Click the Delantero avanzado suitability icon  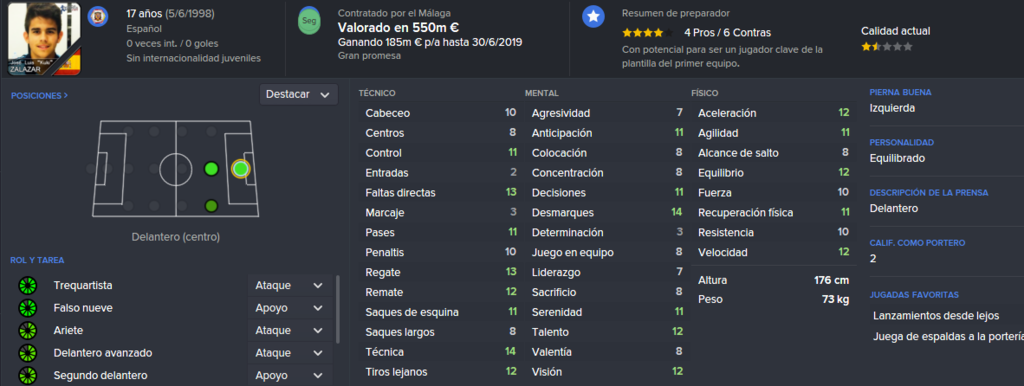tap(27, 353)
